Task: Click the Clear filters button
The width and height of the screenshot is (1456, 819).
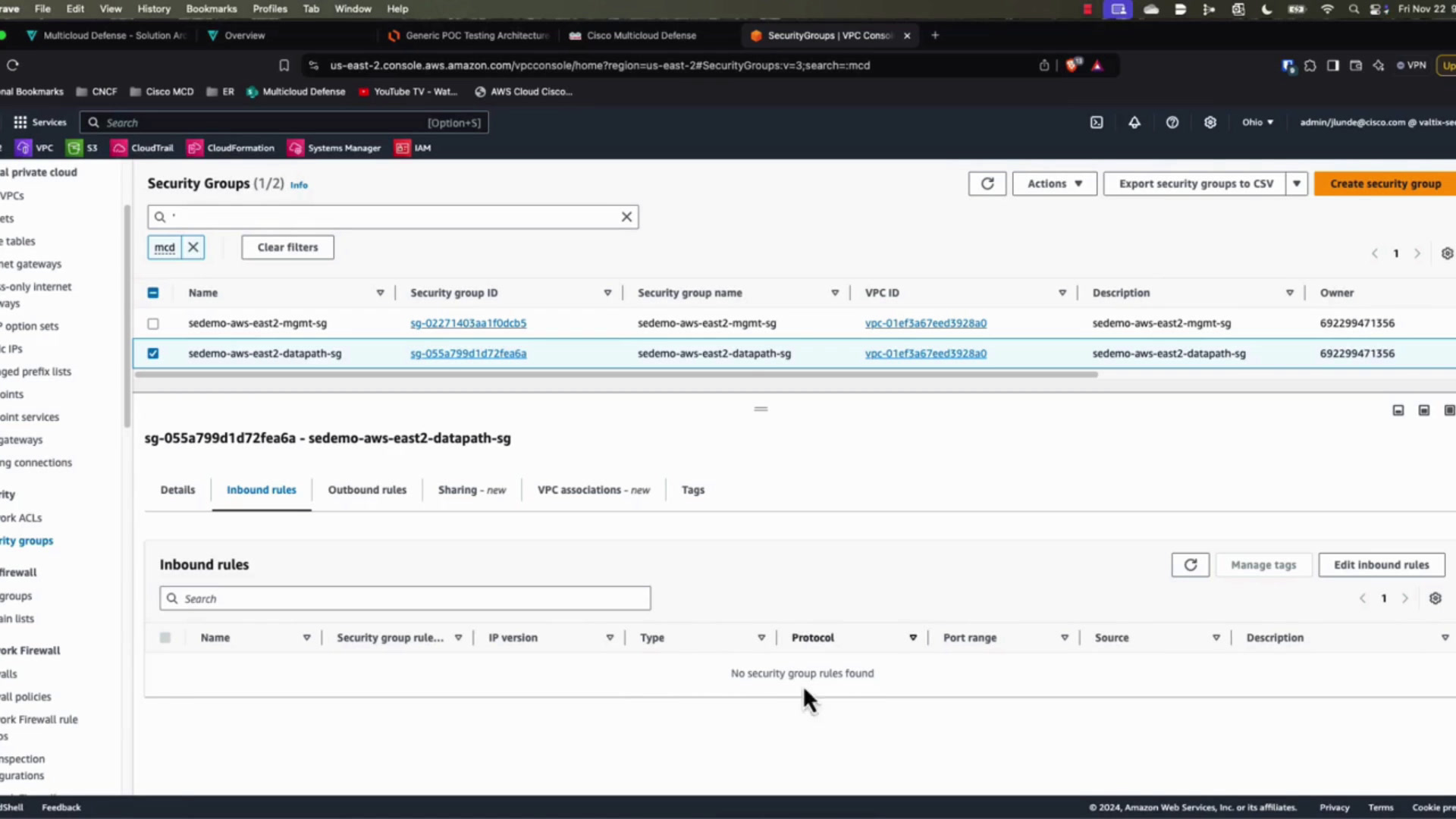Action: point(287,247)
